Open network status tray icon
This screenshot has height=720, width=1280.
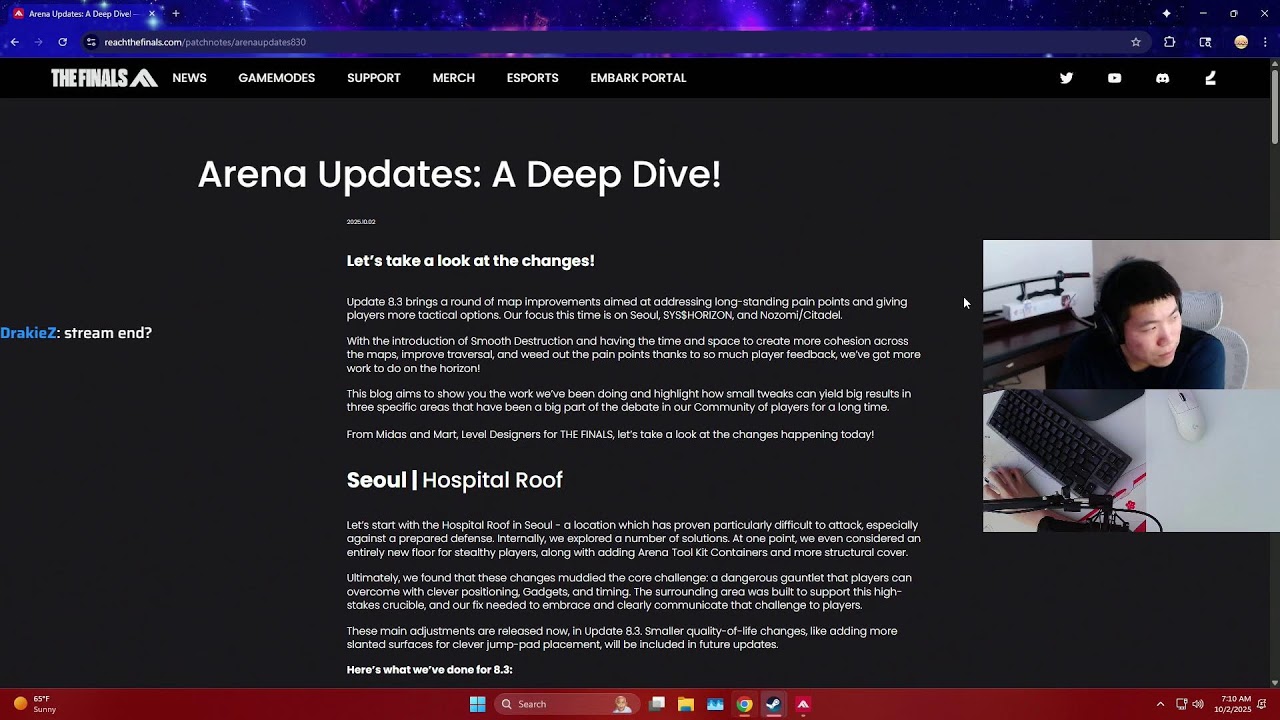pyautogui.click(x=1181, y=704)
